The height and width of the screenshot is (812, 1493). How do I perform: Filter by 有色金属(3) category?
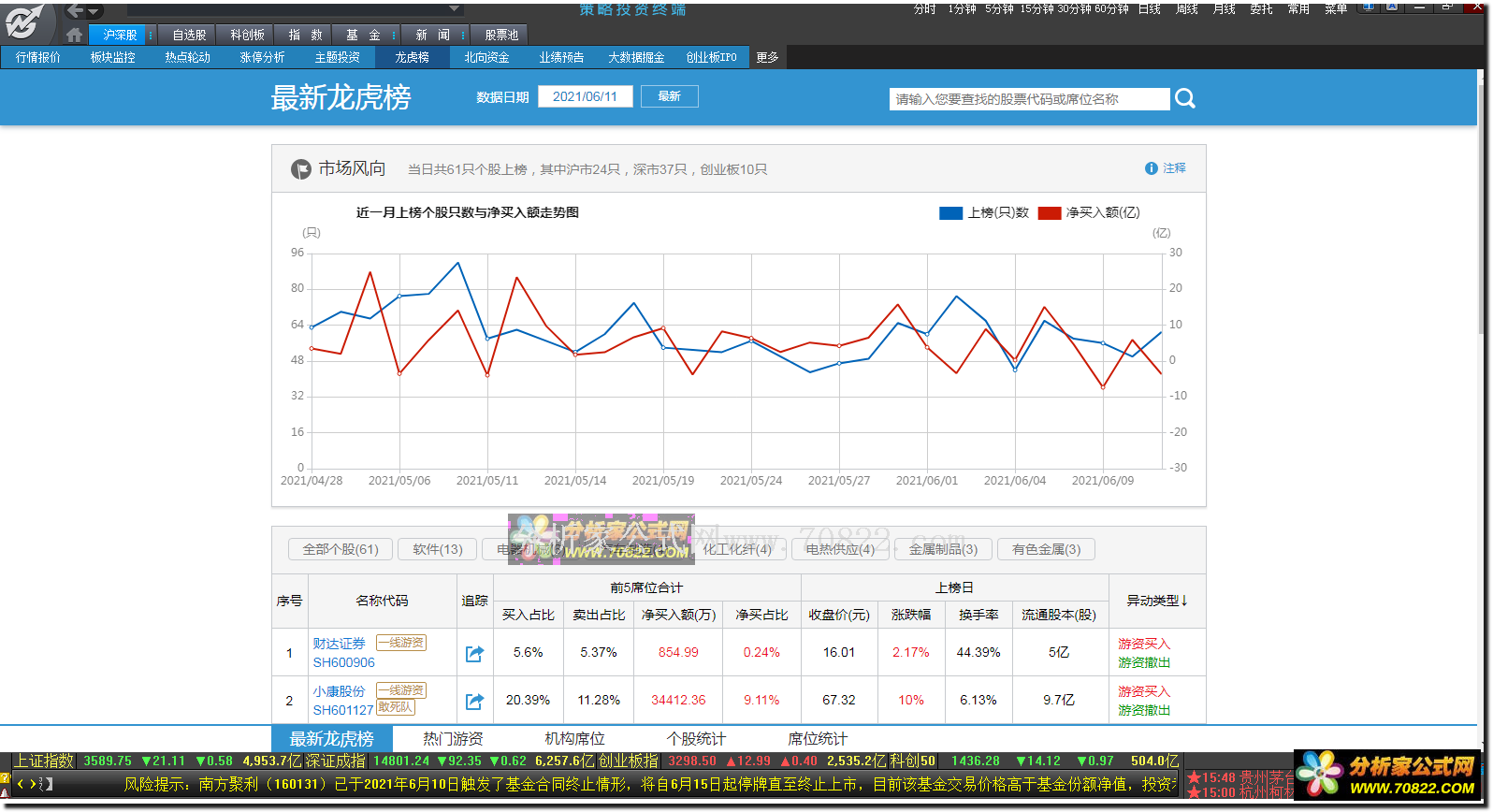[1046, 549]
